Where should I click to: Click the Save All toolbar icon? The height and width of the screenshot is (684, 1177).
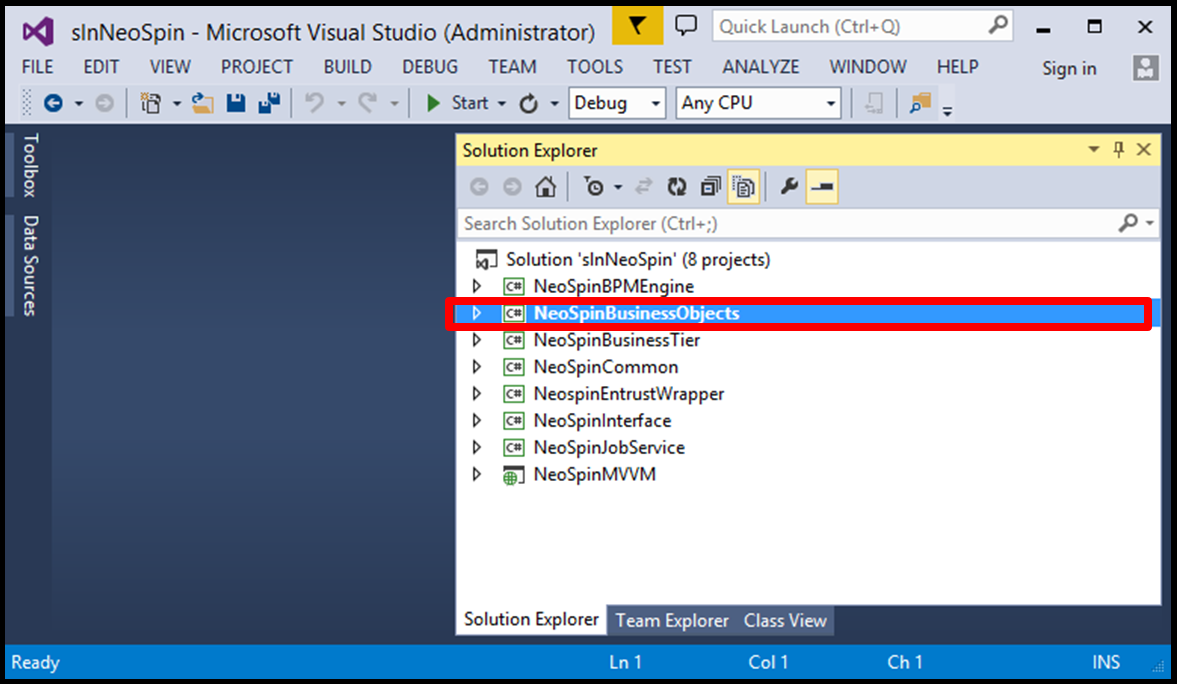point(268,103)
